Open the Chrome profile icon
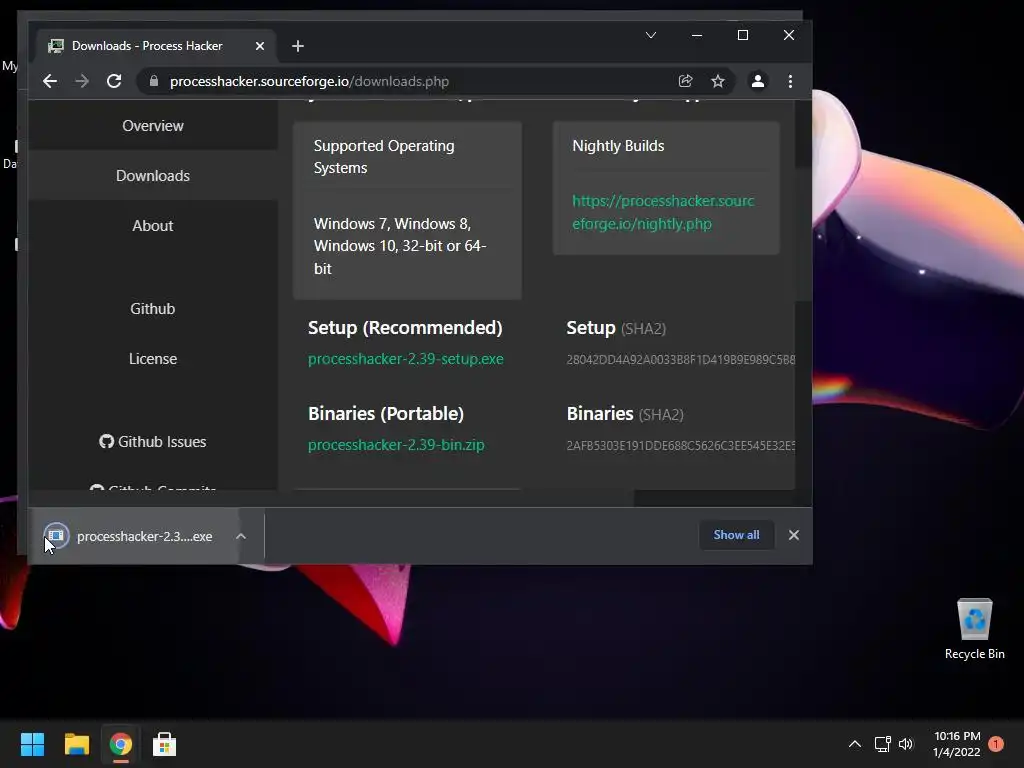 coord(758,81)
